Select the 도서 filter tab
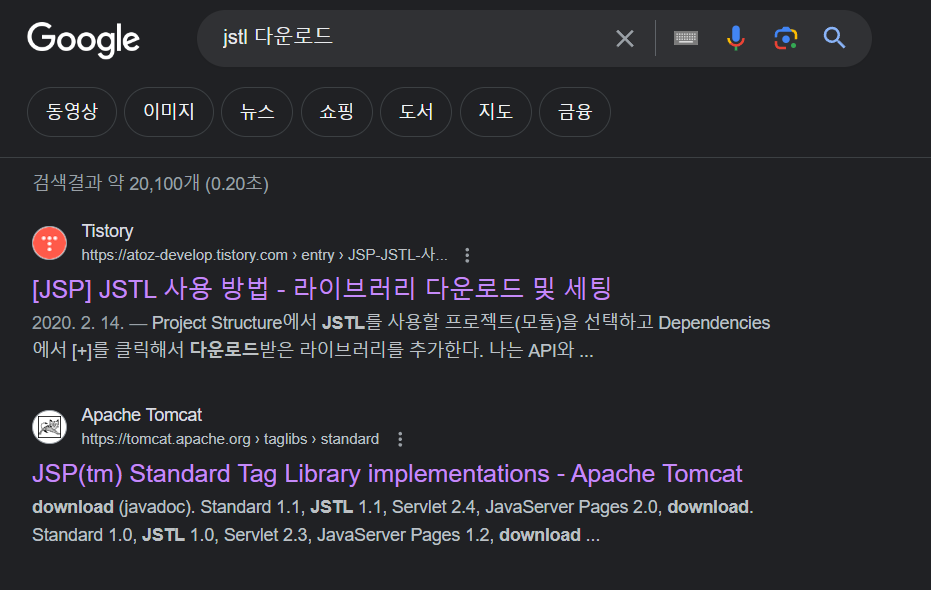The image size is (931, 590). coord(416,112)
